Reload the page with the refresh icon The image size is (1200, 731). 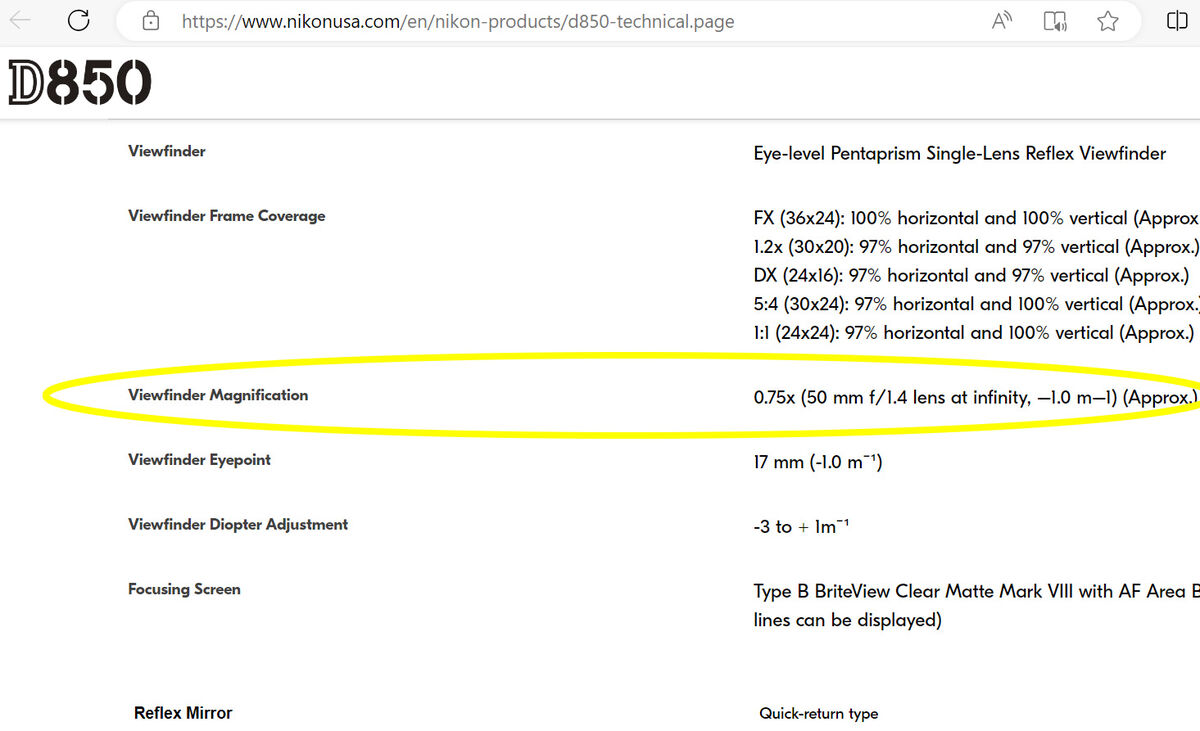(78, 21)
